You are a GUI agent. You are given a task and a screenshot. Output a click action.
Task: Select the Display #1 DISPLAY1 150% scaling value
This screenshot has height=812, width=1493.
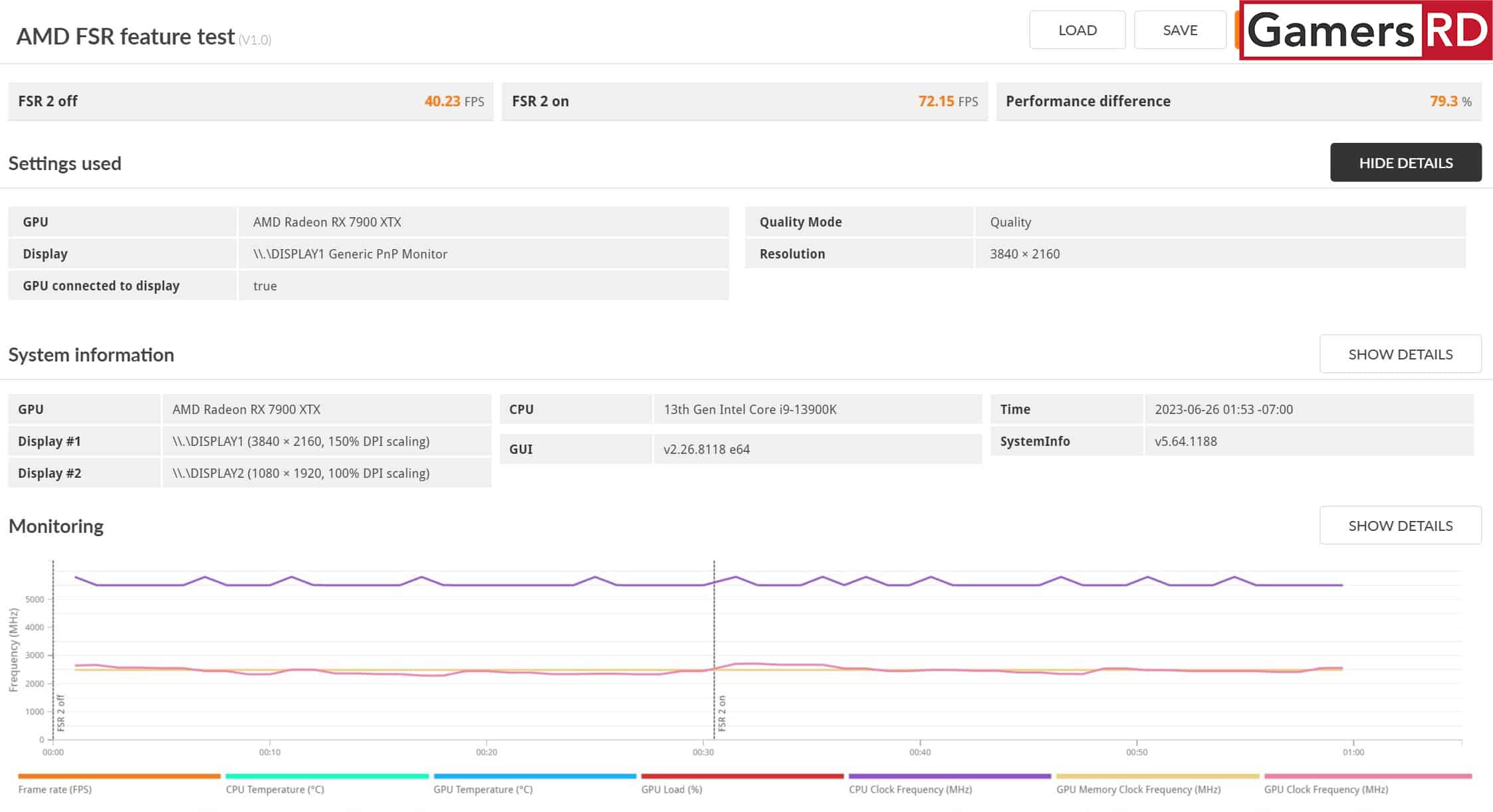point(300,441)
